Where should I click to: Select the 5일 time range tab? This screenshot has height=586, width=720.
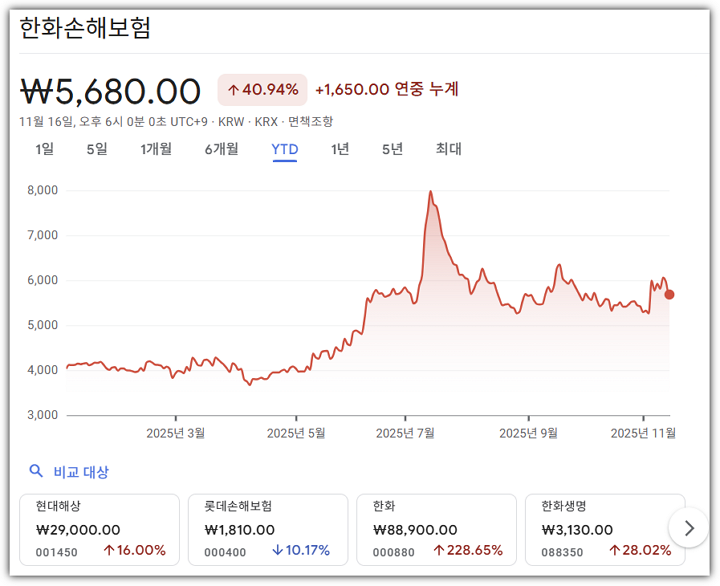[97, 149]
